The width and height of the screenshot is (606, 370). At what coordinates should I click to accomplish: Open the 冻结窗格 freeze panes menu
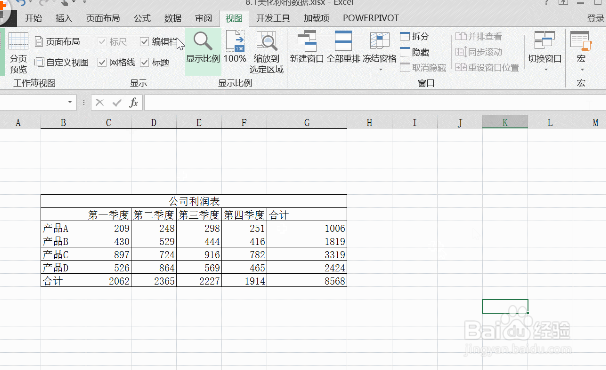(x=380, y=50)
